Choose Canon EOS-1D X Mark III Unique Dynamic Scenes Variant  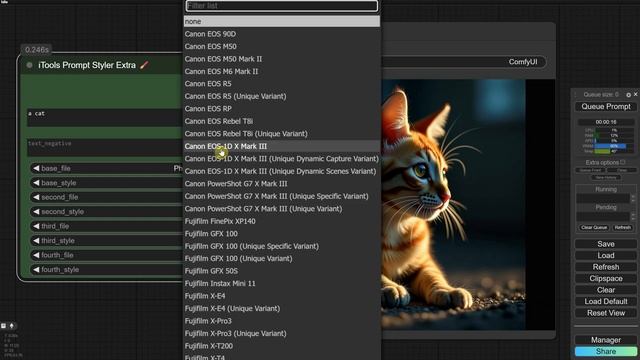282,171
